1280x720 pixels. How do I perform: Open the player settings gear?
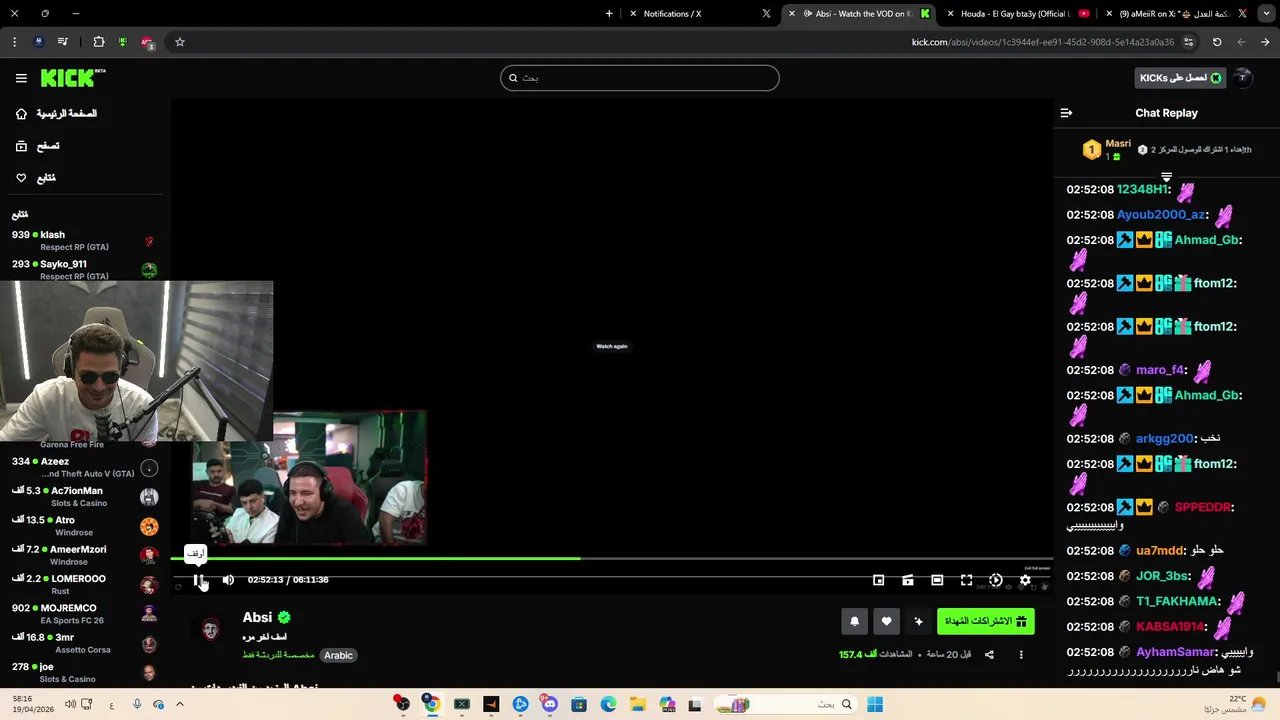coord(1025,580)
